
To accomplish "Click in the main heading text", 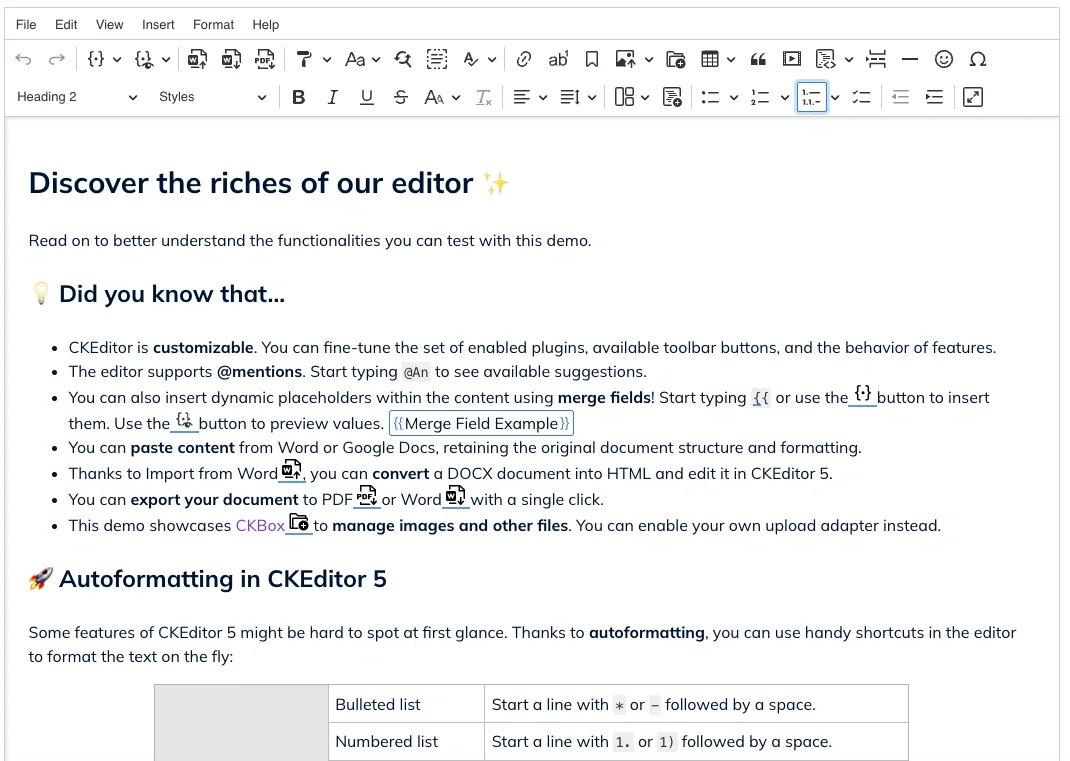I will 250,183.
